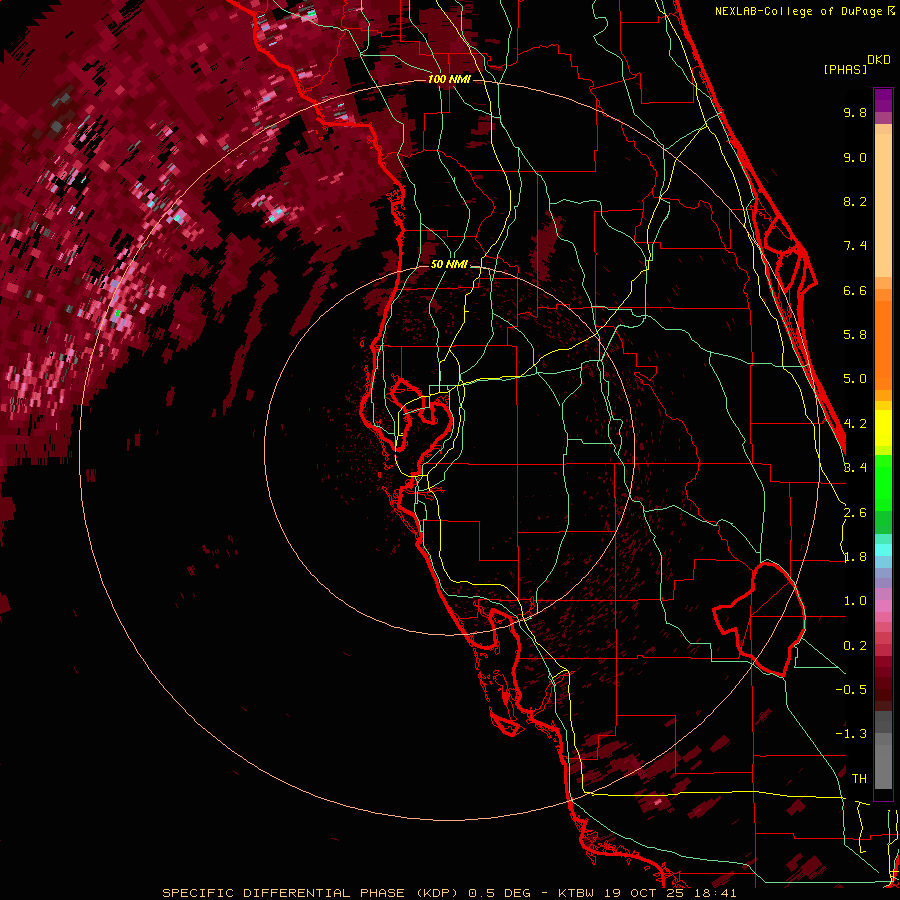
Task: Click the 3.4 legend value
Action: click(855, 468)
